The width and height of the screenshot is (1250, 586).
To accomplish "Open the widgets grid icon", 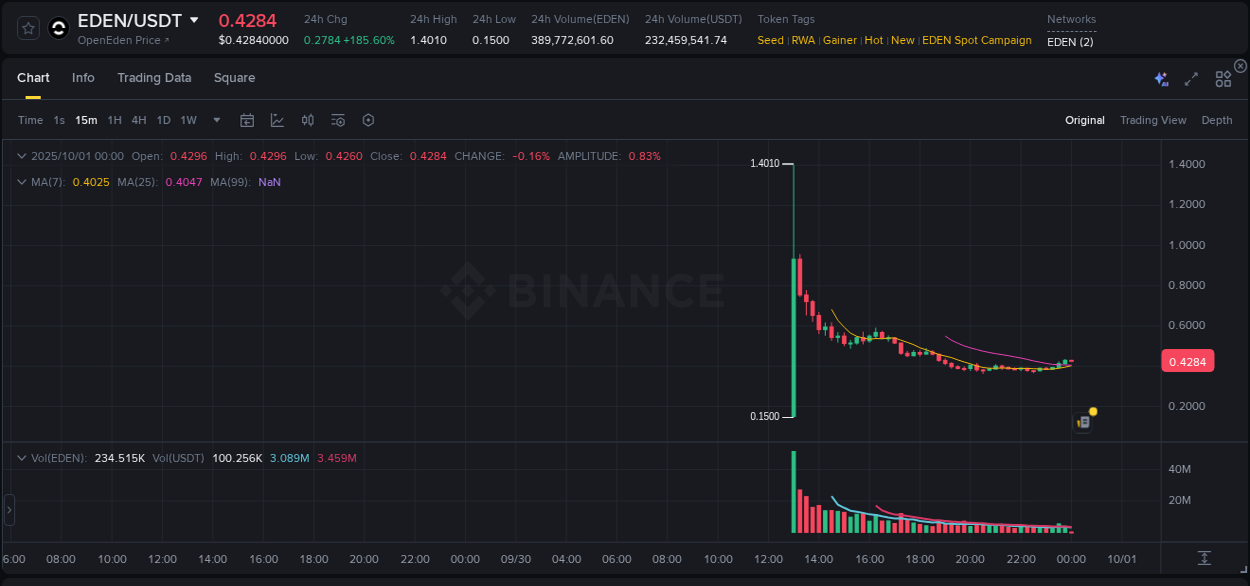I will (x=1222, y=78).
